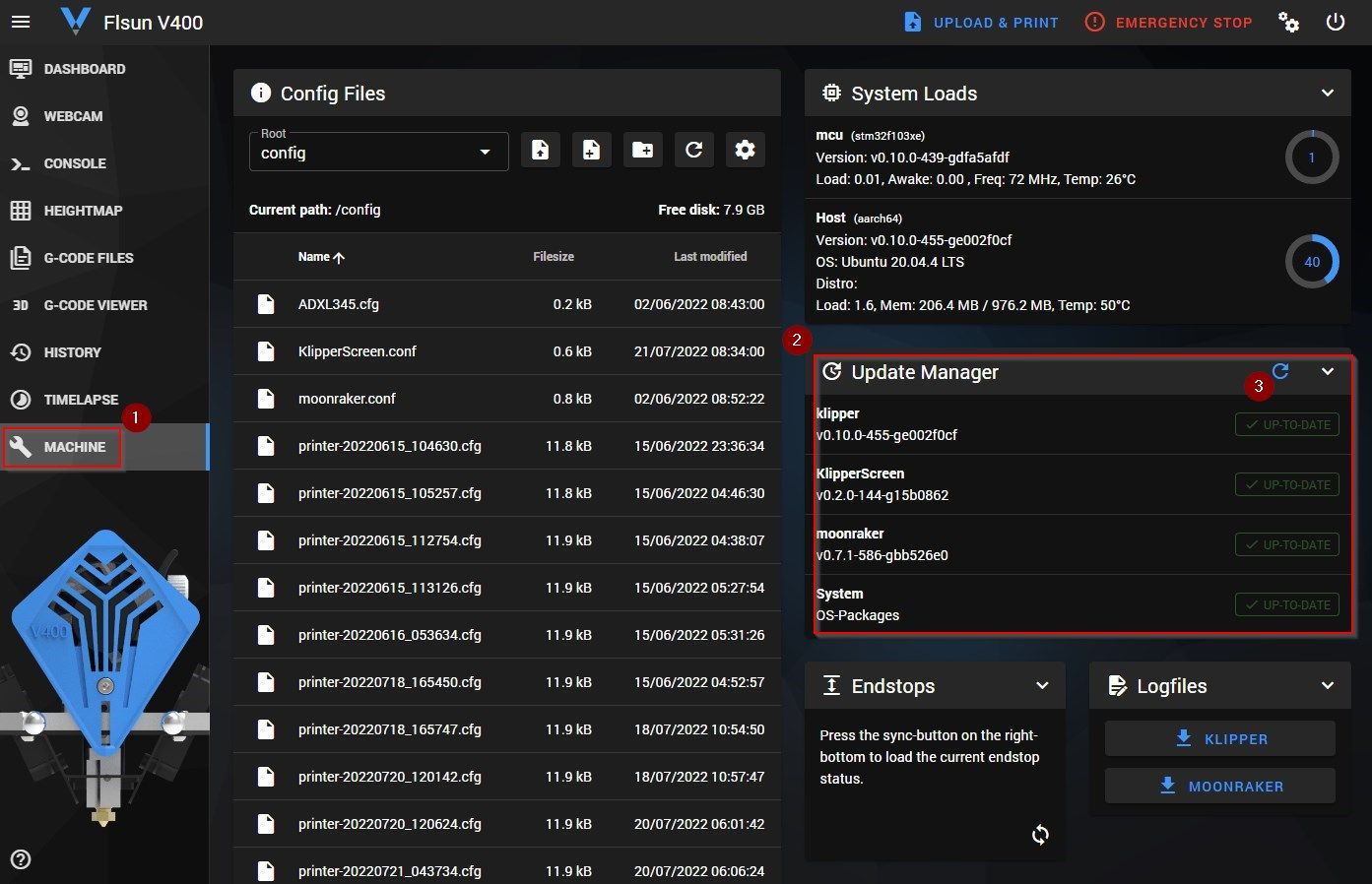
Task: Click KlipperScreen UP-TO-DATE status button
Action: pyautogui.click(x=1287, y=484)
